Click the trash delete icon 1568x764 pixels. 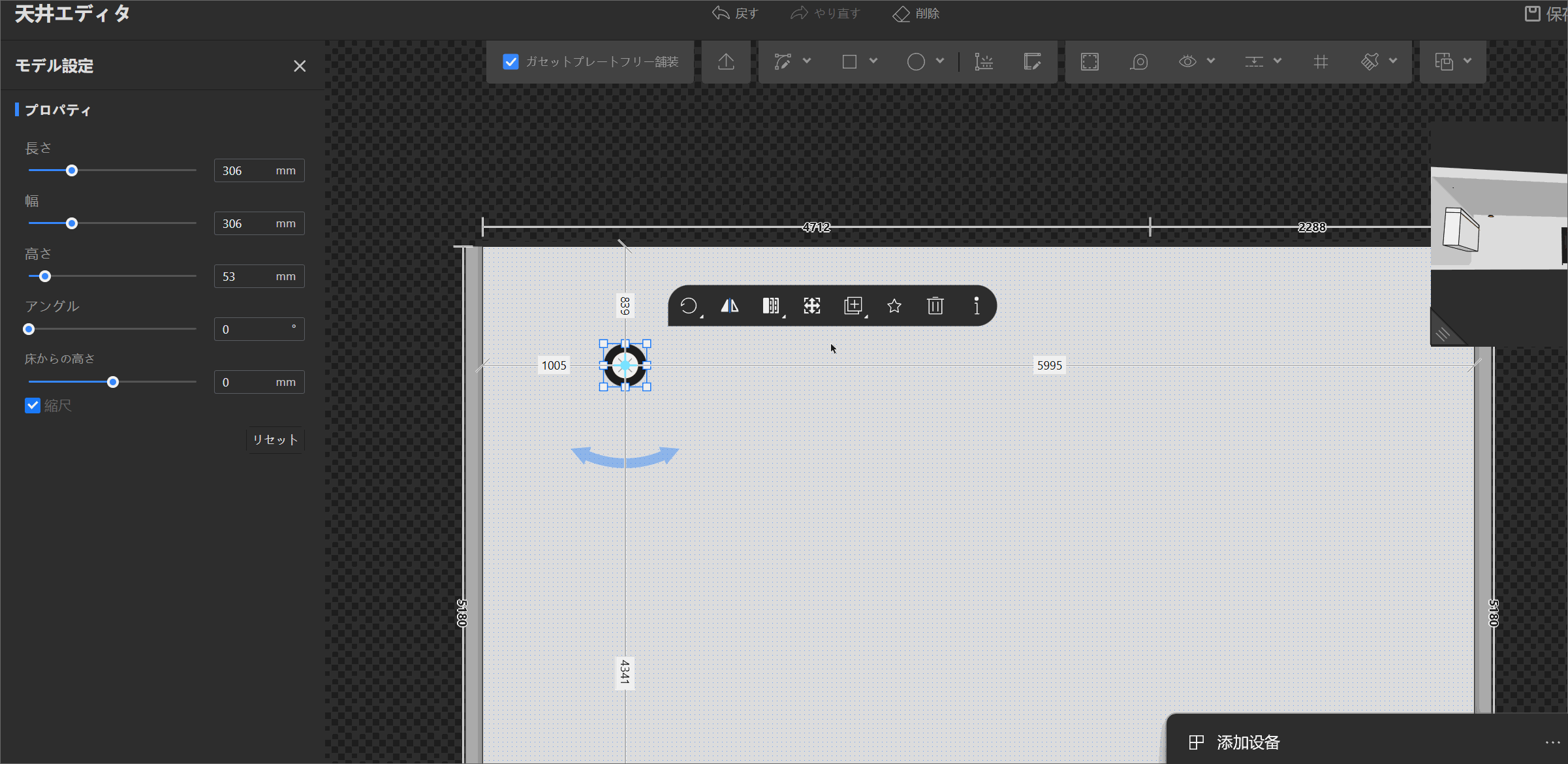click(x=935, y=306)
